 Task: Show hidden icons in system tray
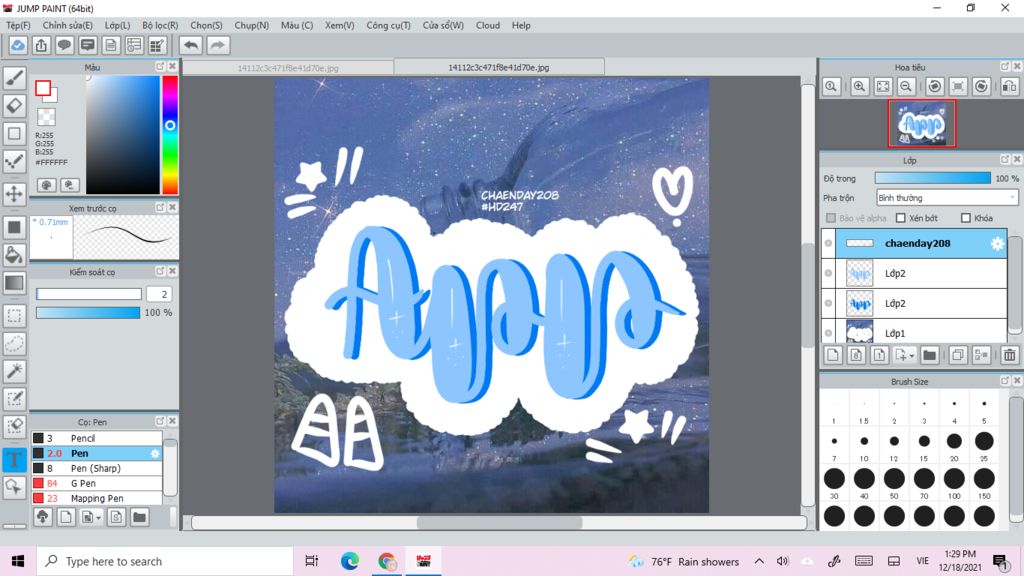[759, 561]
